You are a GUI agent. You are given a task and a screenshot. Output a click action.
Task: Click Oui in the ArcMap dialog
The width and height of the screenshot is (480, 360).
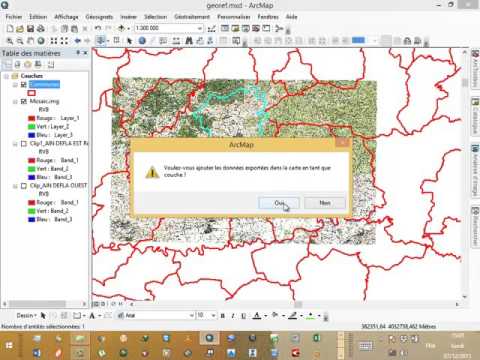[x=279, y=203]
